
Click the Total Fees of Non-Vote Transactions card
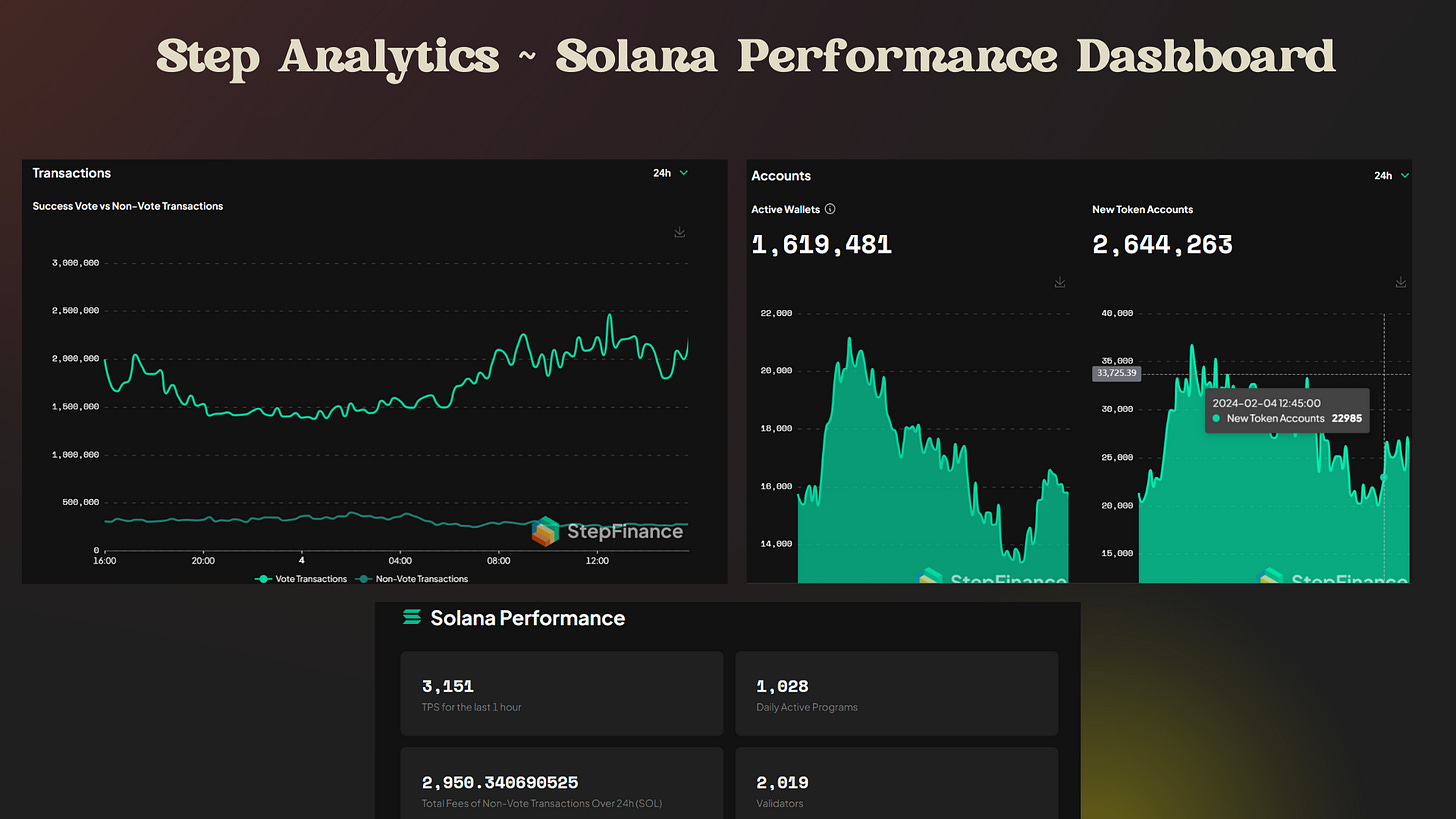tap(562, 783)
